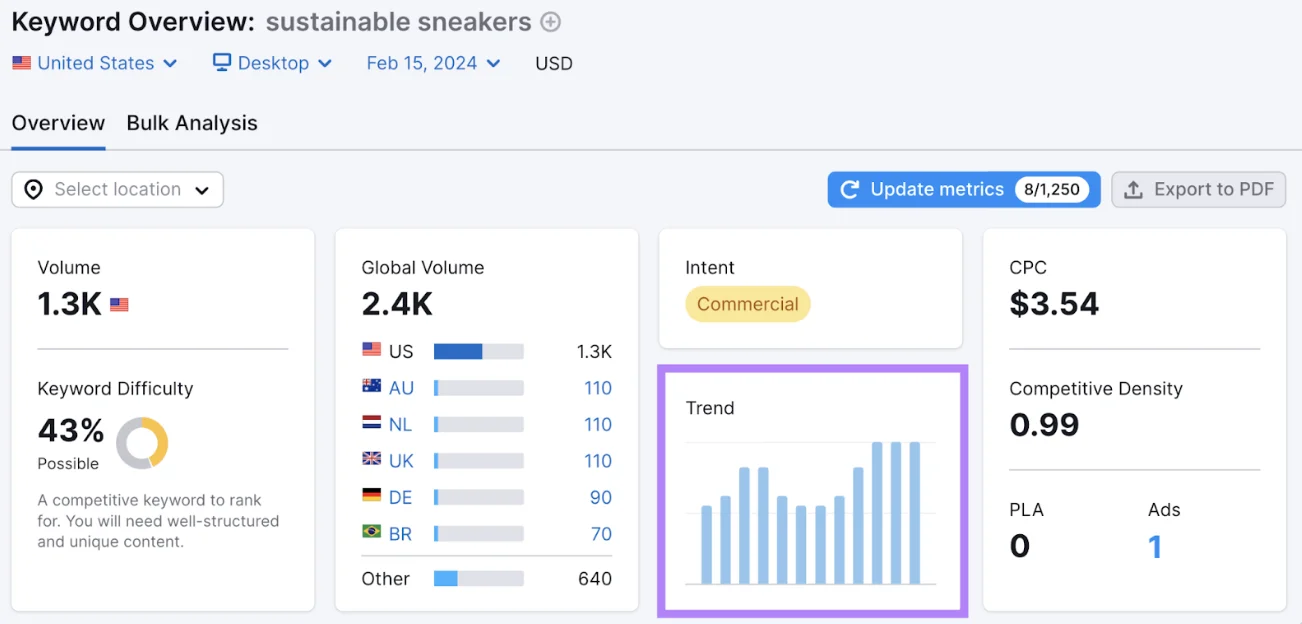1302x624 pixels.
Task: Click the add keyword plus icon
Action: click(549, 21)
